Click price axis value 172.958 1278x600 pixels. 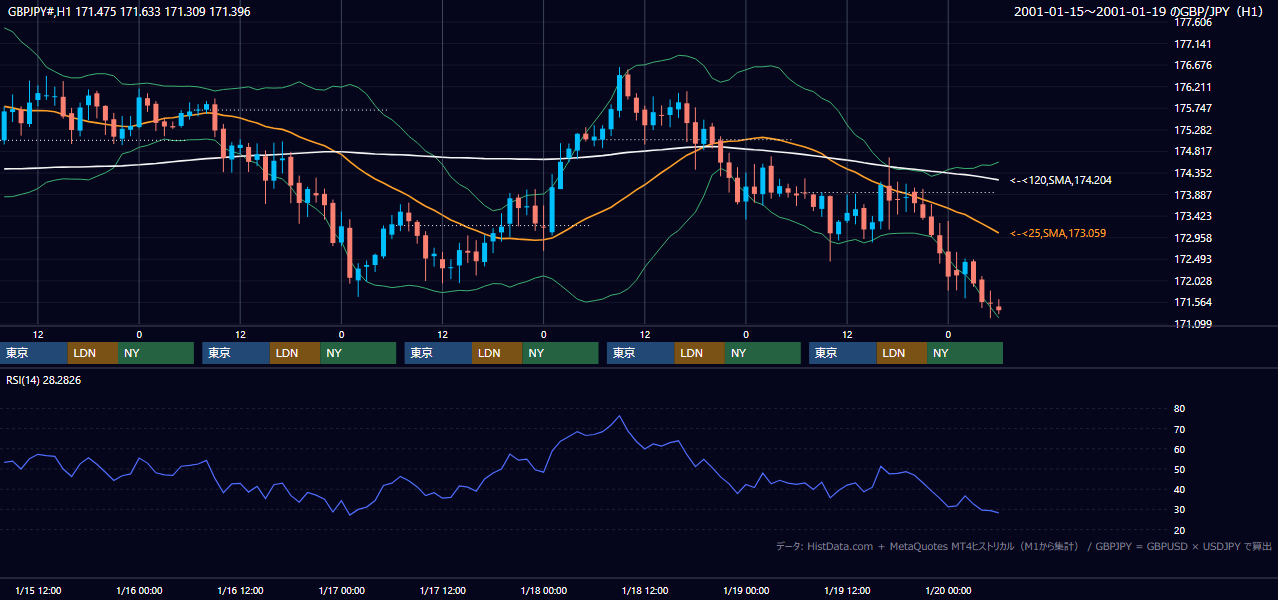[1193, 238]
